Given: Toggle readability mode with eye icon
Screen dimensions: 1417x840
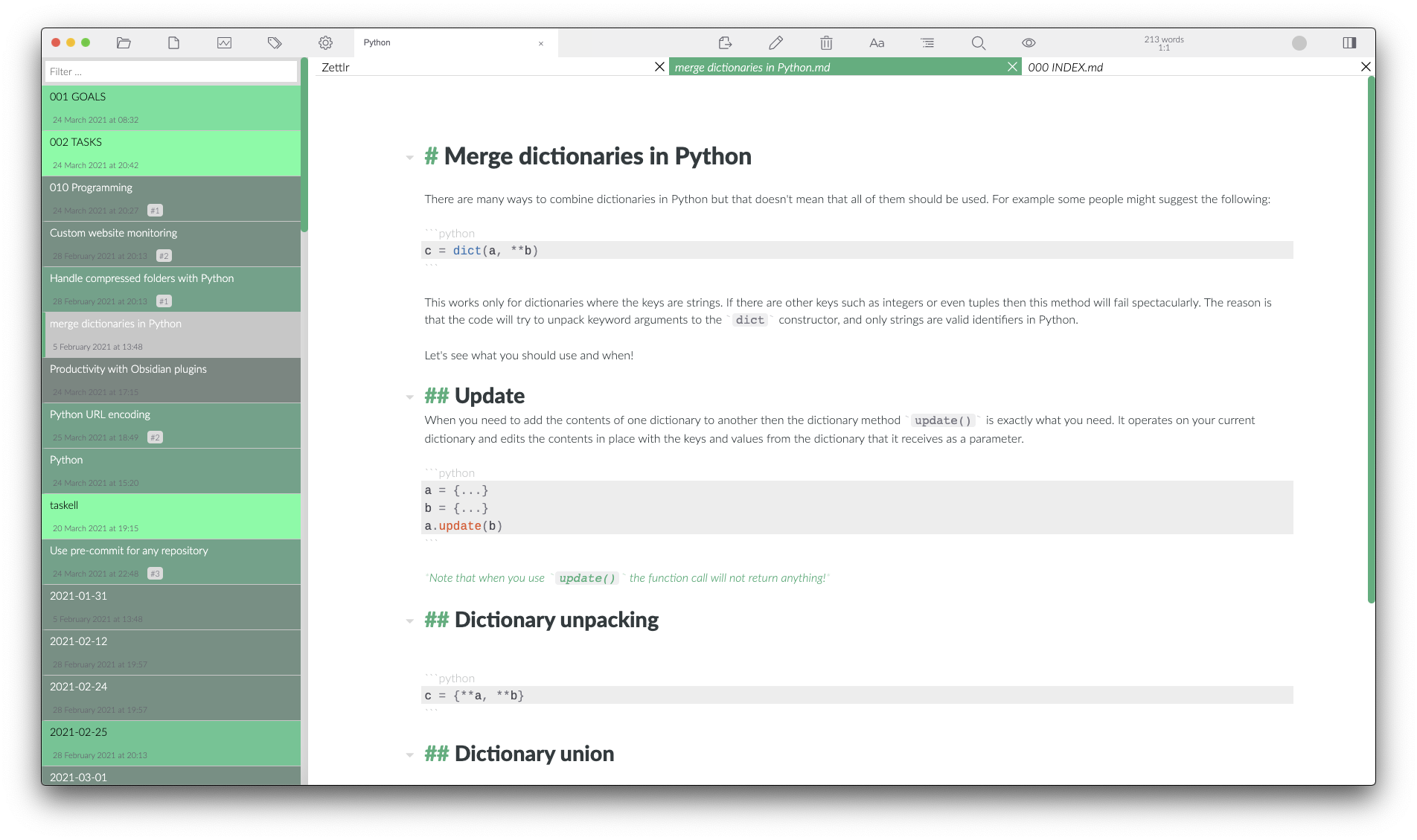Looking at the screenshot, I should click(x=1029, y=43).
